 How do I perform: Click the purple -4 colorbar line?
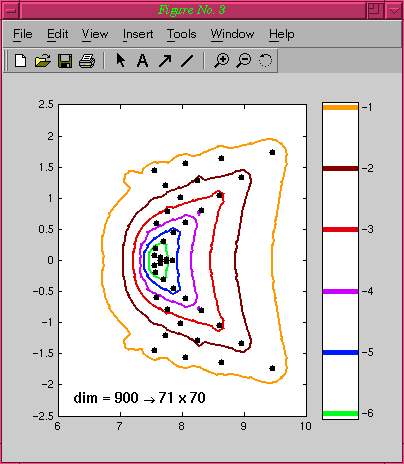340,291
